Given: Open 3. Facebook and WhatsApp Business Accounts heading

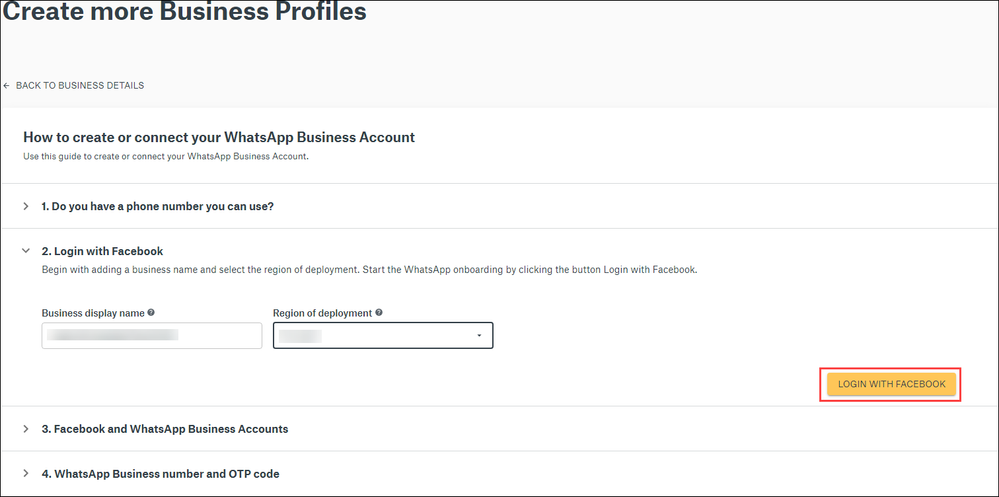Looking at the screenshot, I should (164, 429).
